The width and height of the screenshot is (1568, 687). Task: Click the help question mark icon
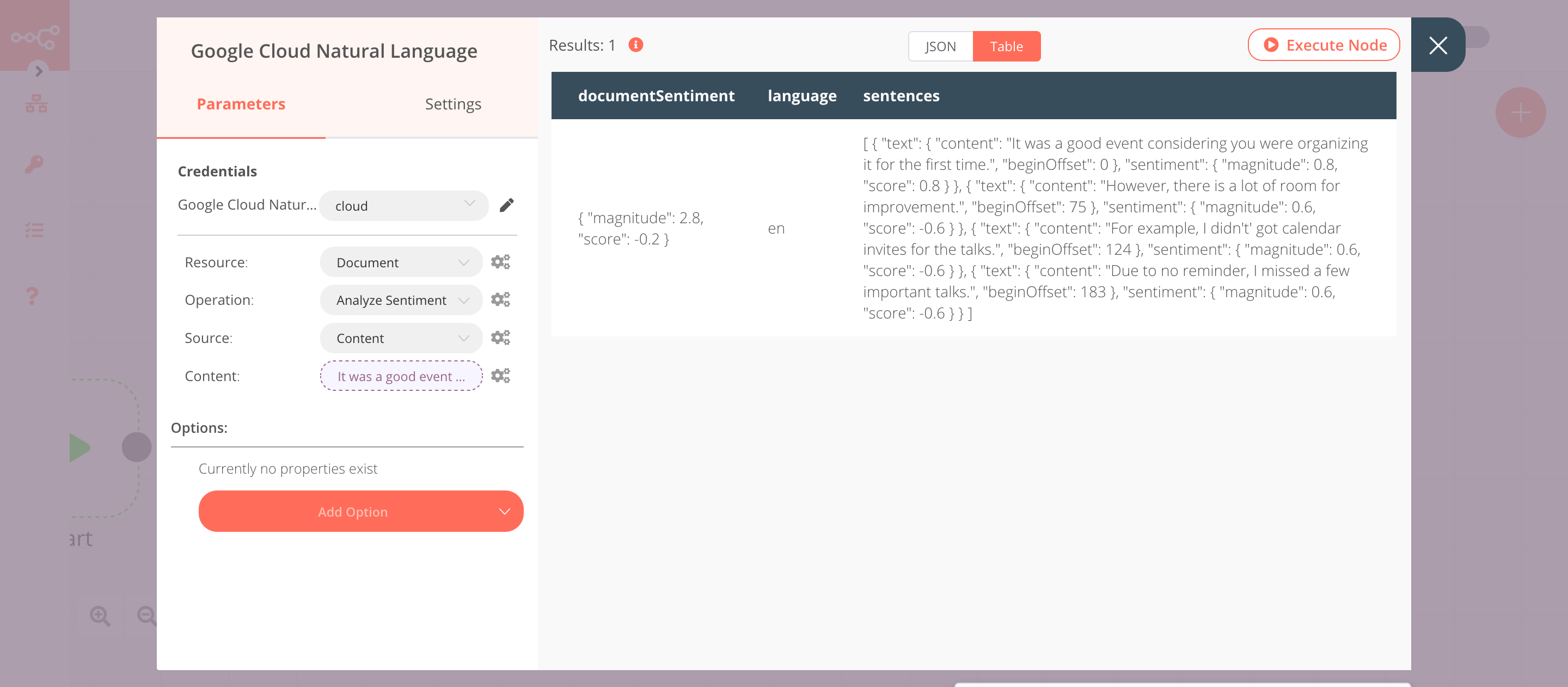point(32,296)
